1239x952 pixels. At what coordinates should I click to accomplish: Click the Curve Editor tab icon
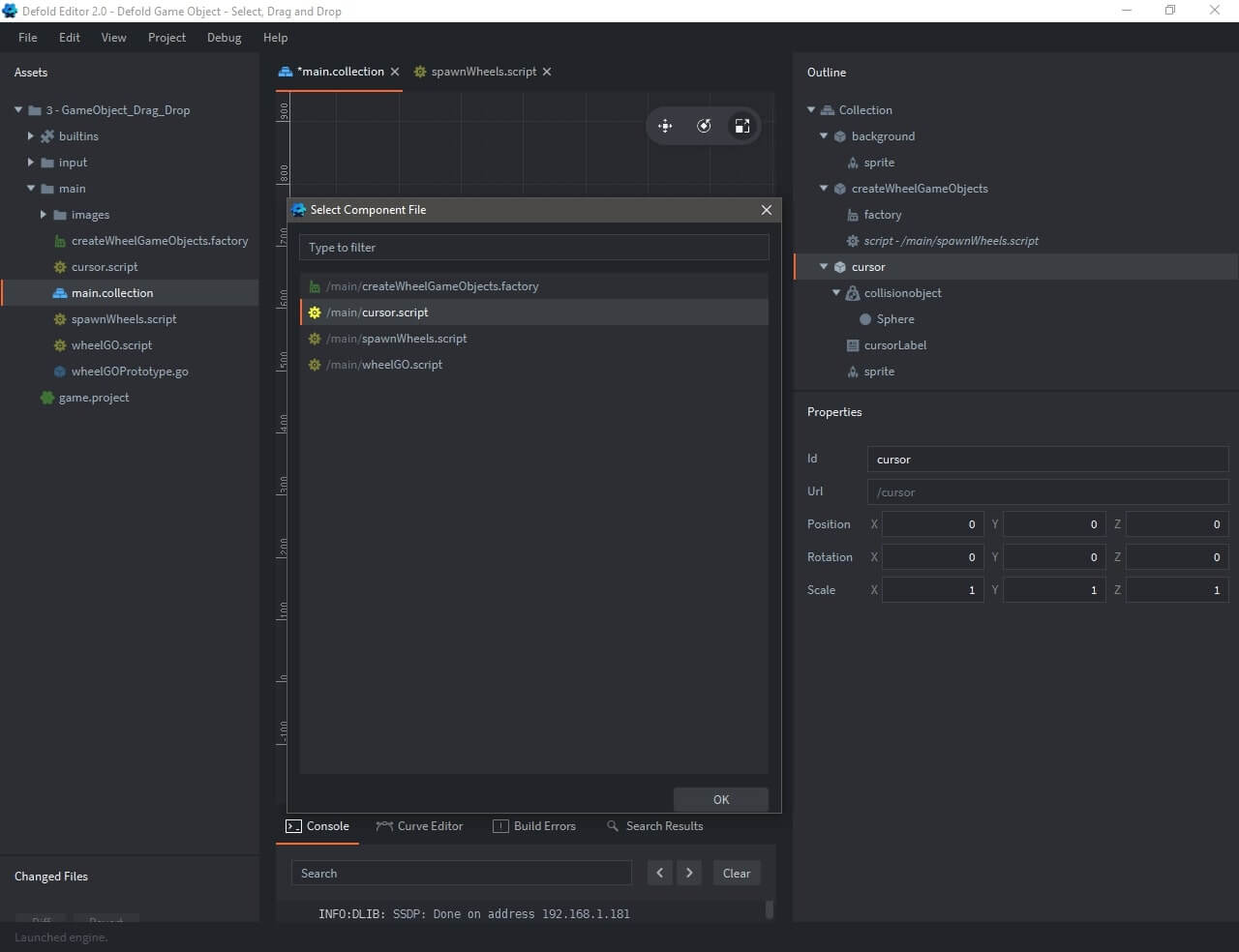[x=384, y=826]
